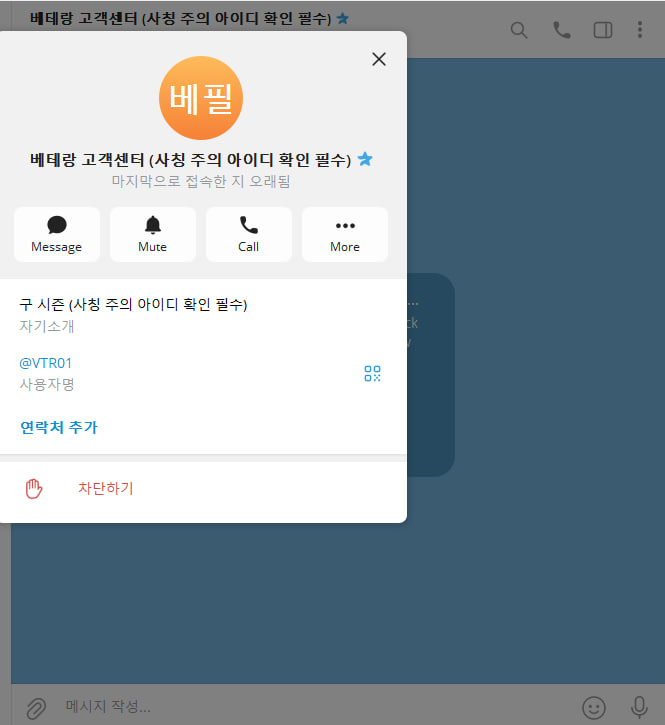Click the 메시지 작성 message input field
The image size is (665, 725).
300,707
